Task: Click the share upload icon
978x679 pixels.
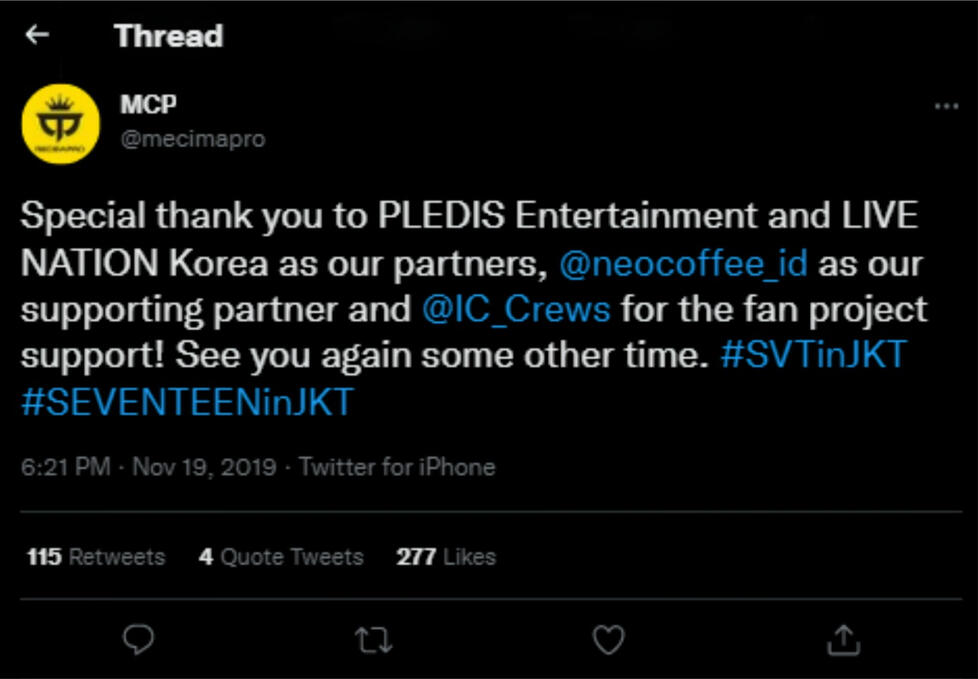Action: [843, 638]
